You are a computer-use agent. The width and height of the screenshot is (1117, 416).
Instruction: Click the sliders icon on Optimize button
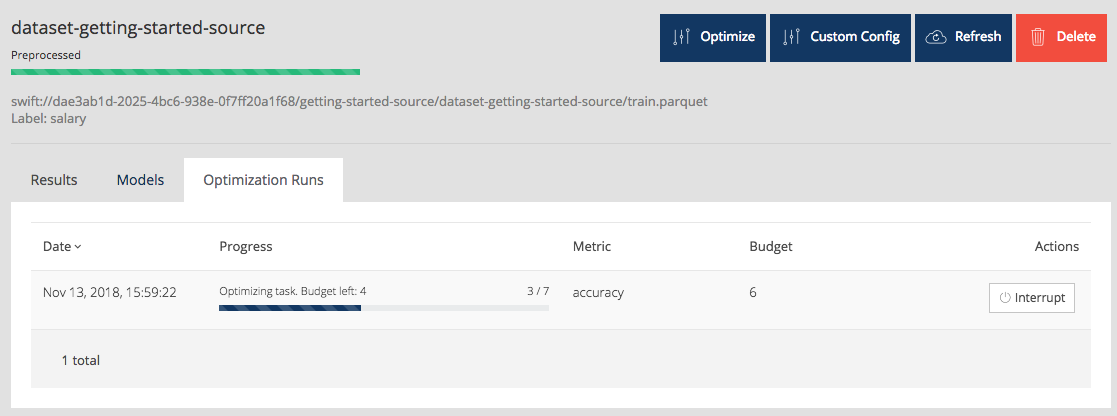click(x=682, y=37)
